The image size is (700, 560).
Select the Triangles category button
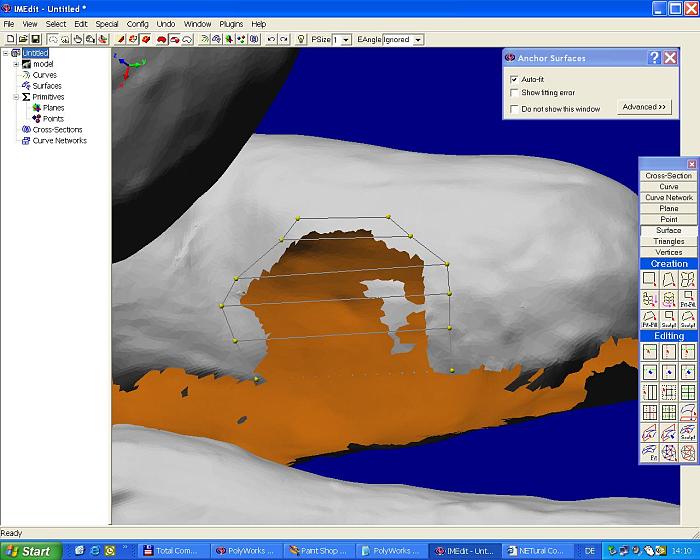[x=668, y=241]
